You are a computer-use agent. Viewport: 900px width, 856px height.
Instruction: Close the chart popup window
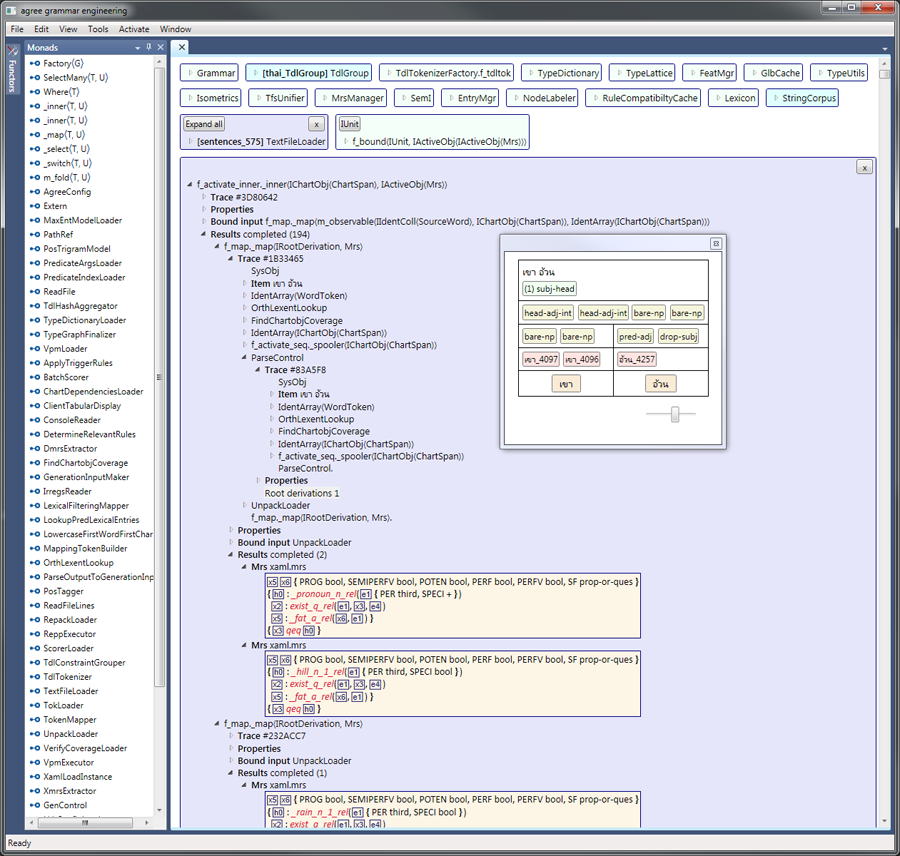(x=715, y=243)
